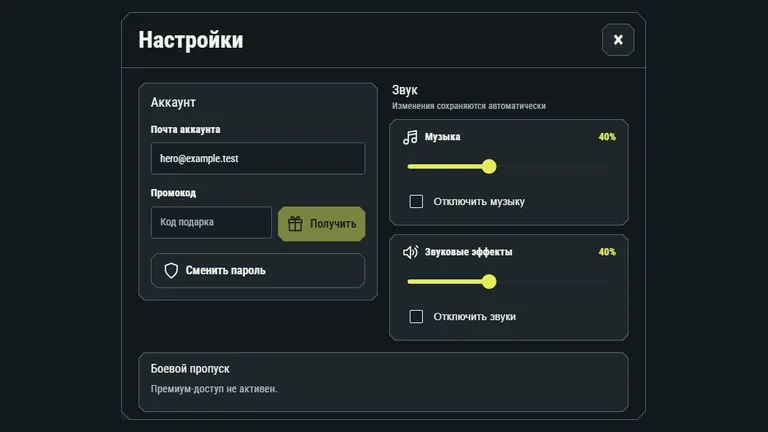Click the Музыка 40% value

(x=607, y=137)
